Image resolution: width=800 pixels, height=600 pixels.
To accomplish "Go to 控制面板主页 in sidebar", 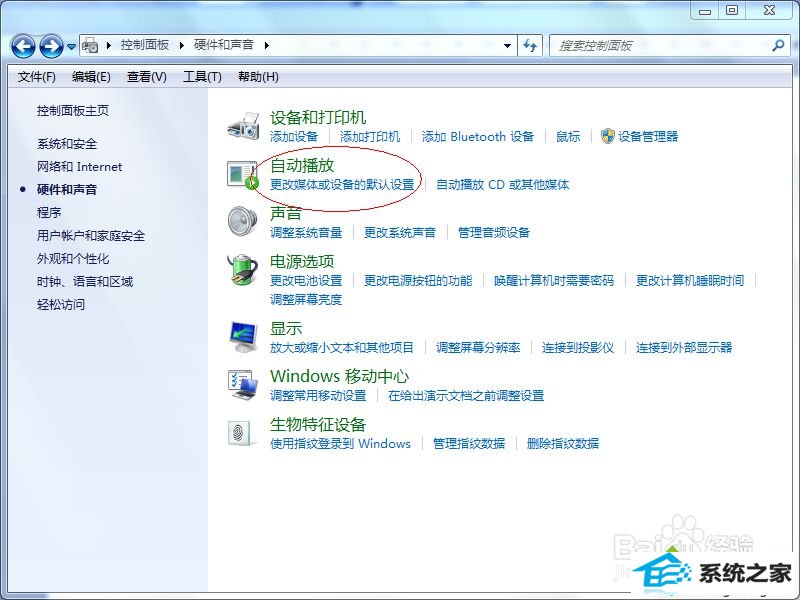I will click(x=73, y=111).
